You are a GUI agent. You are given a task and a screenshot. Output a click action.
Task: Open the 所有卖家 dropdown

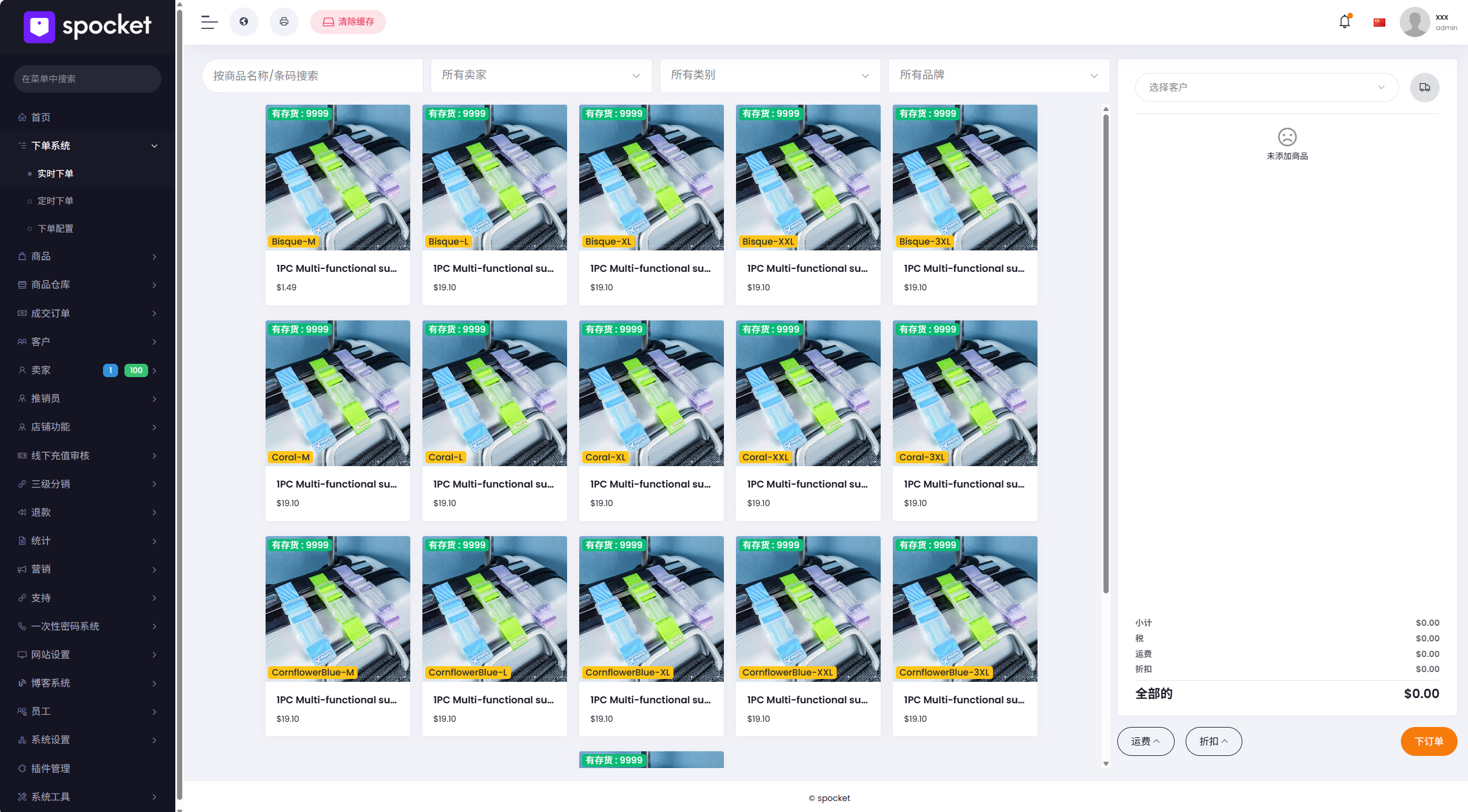tap(540, 75)
